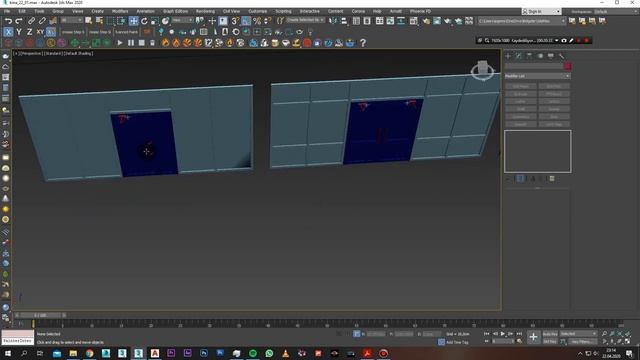The height and width of the screenshot is (360, 640).
Task: Toggle Spinner Snap
Action: (268, 20)
